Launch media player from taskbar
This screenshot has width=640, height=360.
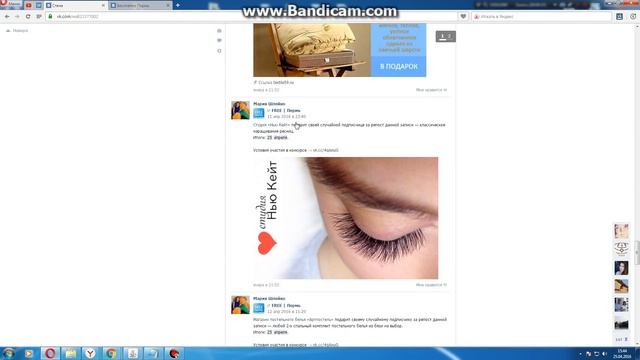[x=29, y=353]
